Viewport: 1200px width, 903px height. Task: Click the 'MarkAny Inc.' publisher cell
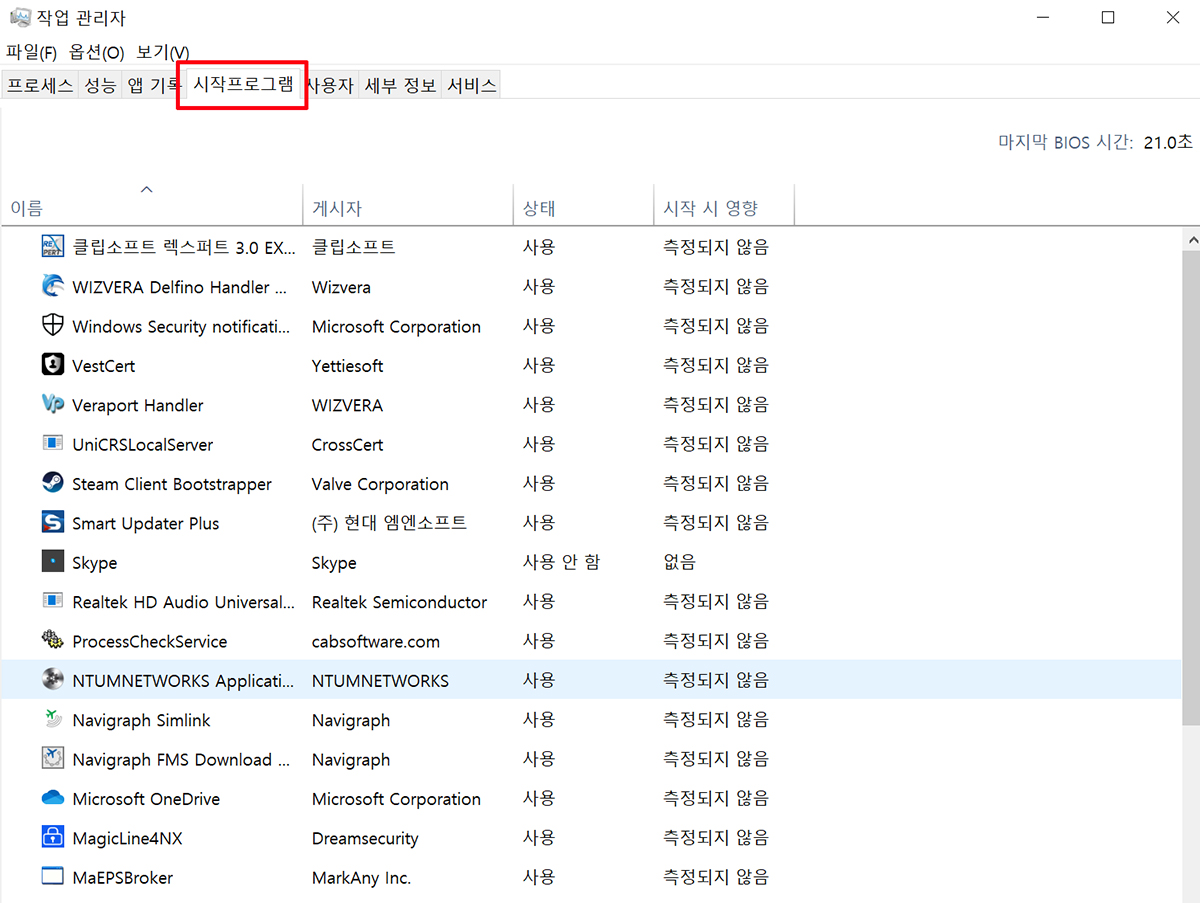click(361, 878)
